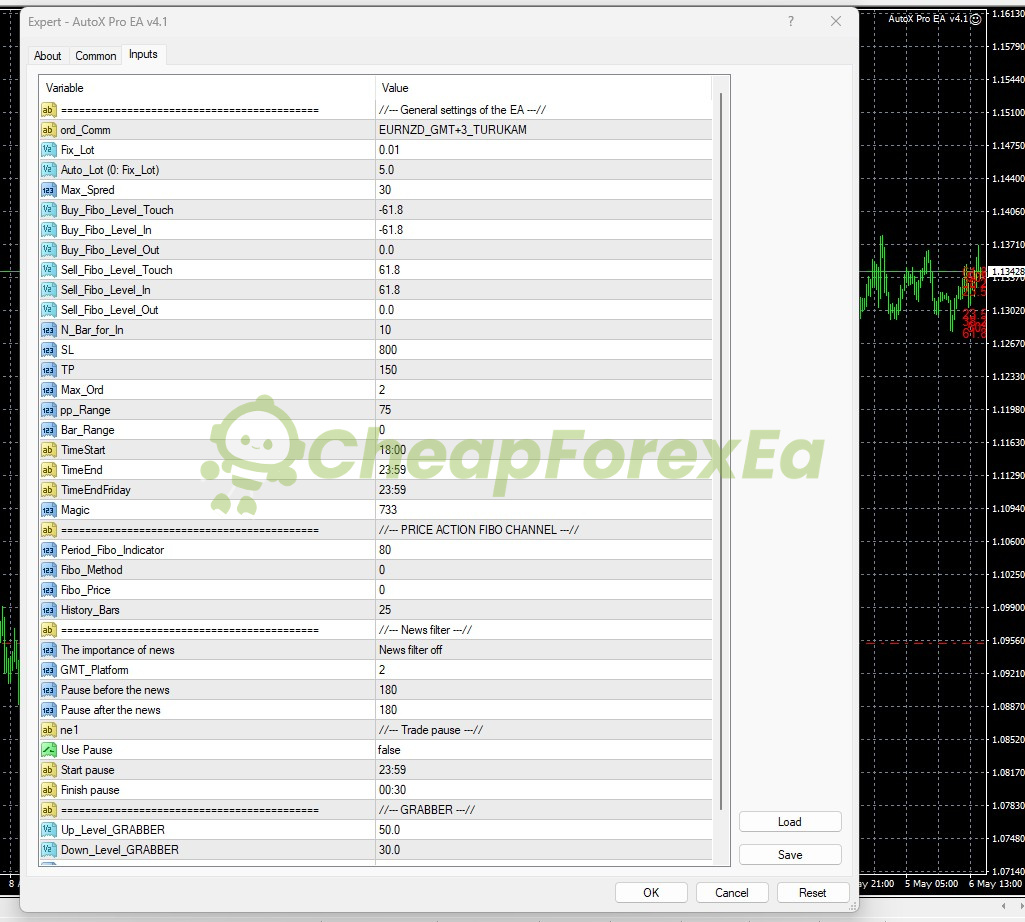The image size is (1025, 922).
Task: Click the help question mark in title bar
Action: pos(791,21)
